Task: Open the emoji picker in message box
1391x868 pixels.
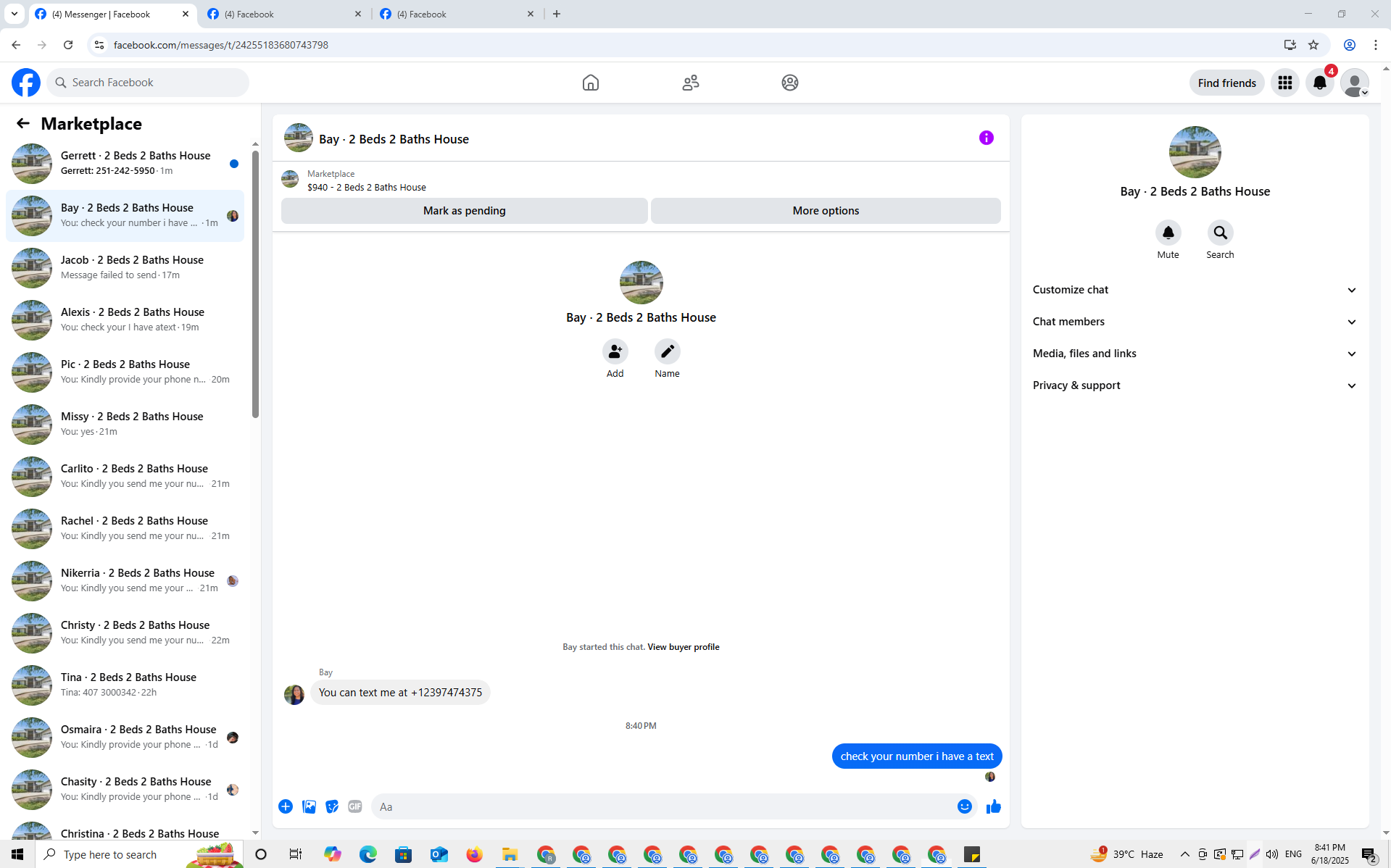Action: tap(964, 806)
